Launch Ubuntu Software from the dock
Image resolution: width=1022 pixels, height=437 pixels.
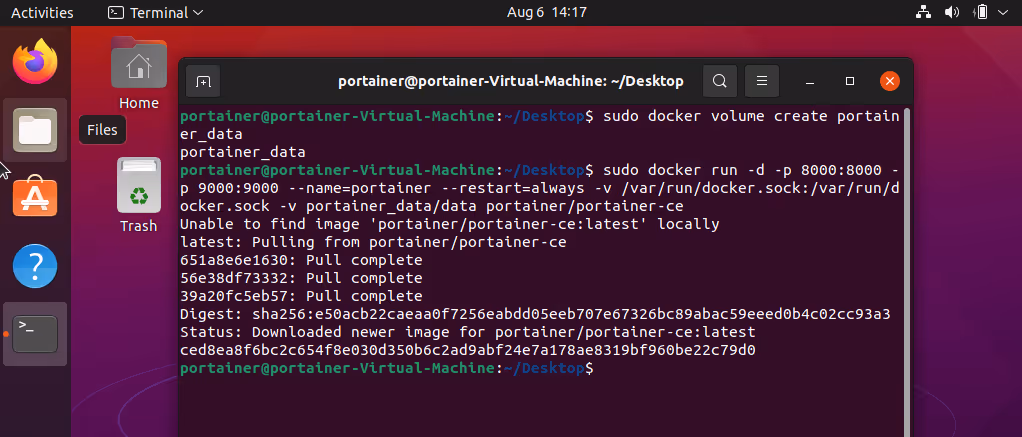(x=35, y=198)
